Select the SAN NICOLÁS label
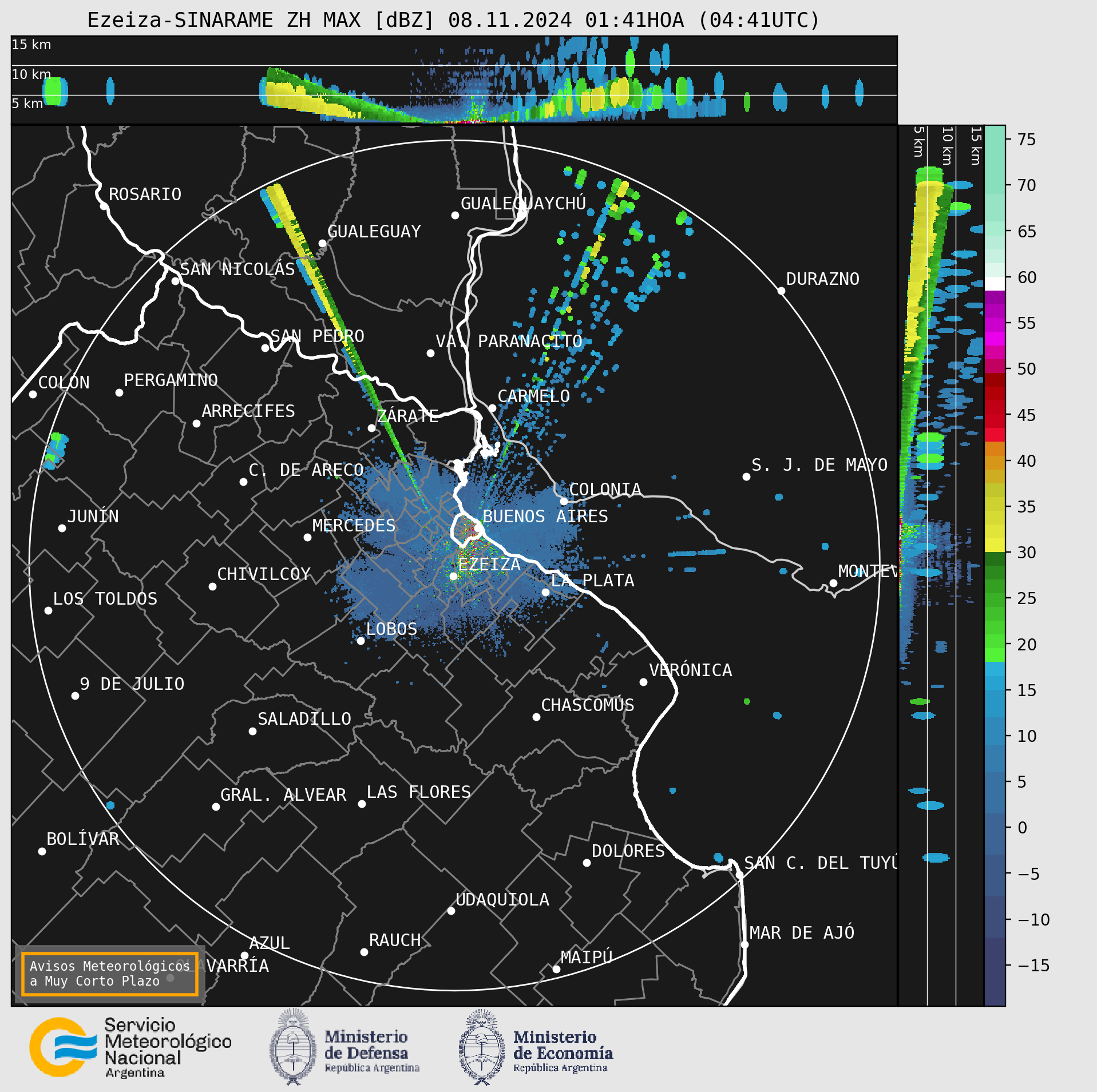The image size is (1097, 1092). [x=237, y=269]
